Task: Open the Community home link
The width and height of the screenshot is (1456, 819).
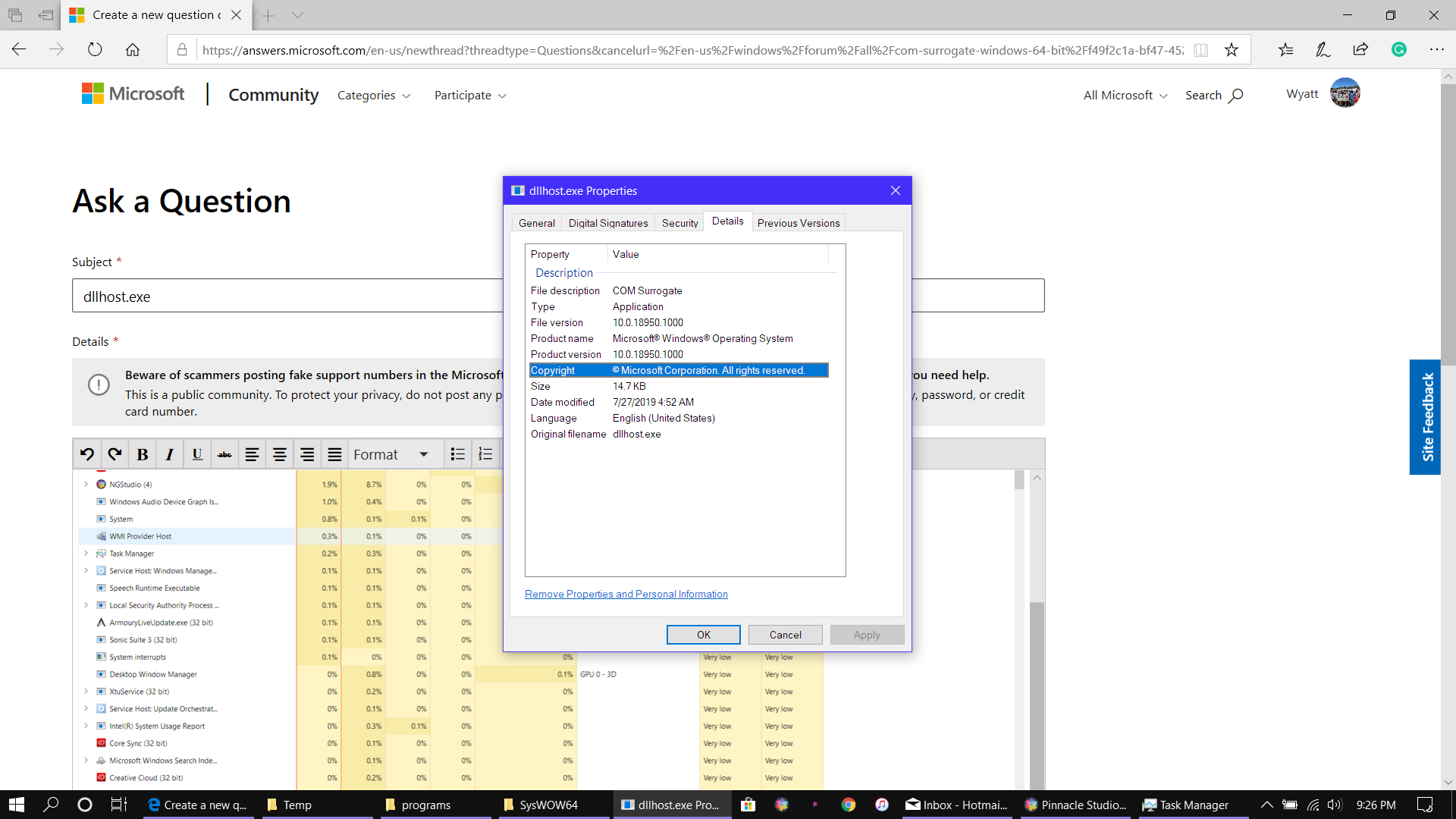Action: pyautogui.click(x=273, y=95)
